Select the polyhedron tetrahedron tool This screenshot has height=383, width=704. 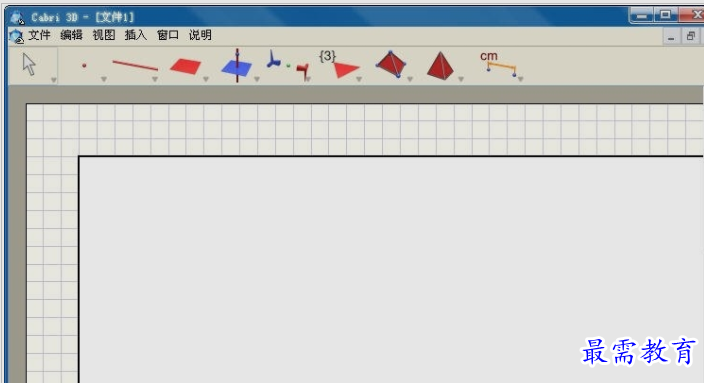pyautogui.click(x=391, y=64)
